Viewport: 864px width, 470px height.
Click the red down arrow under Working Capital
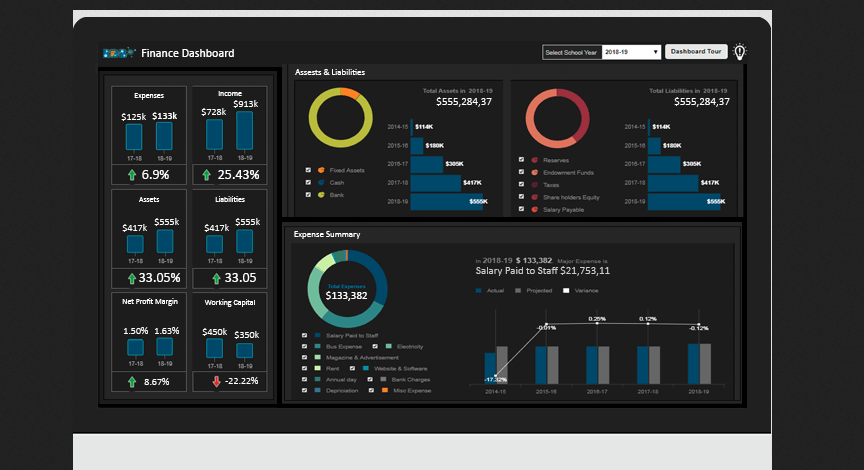(215, 381)
